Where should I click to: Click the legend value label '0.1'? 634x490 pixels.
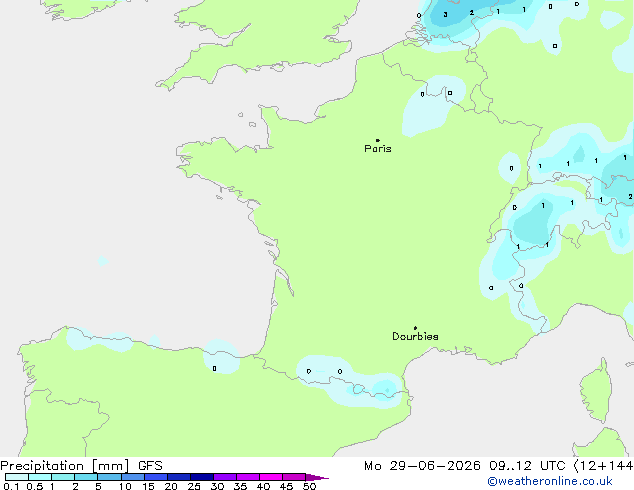tap(11, 486)
